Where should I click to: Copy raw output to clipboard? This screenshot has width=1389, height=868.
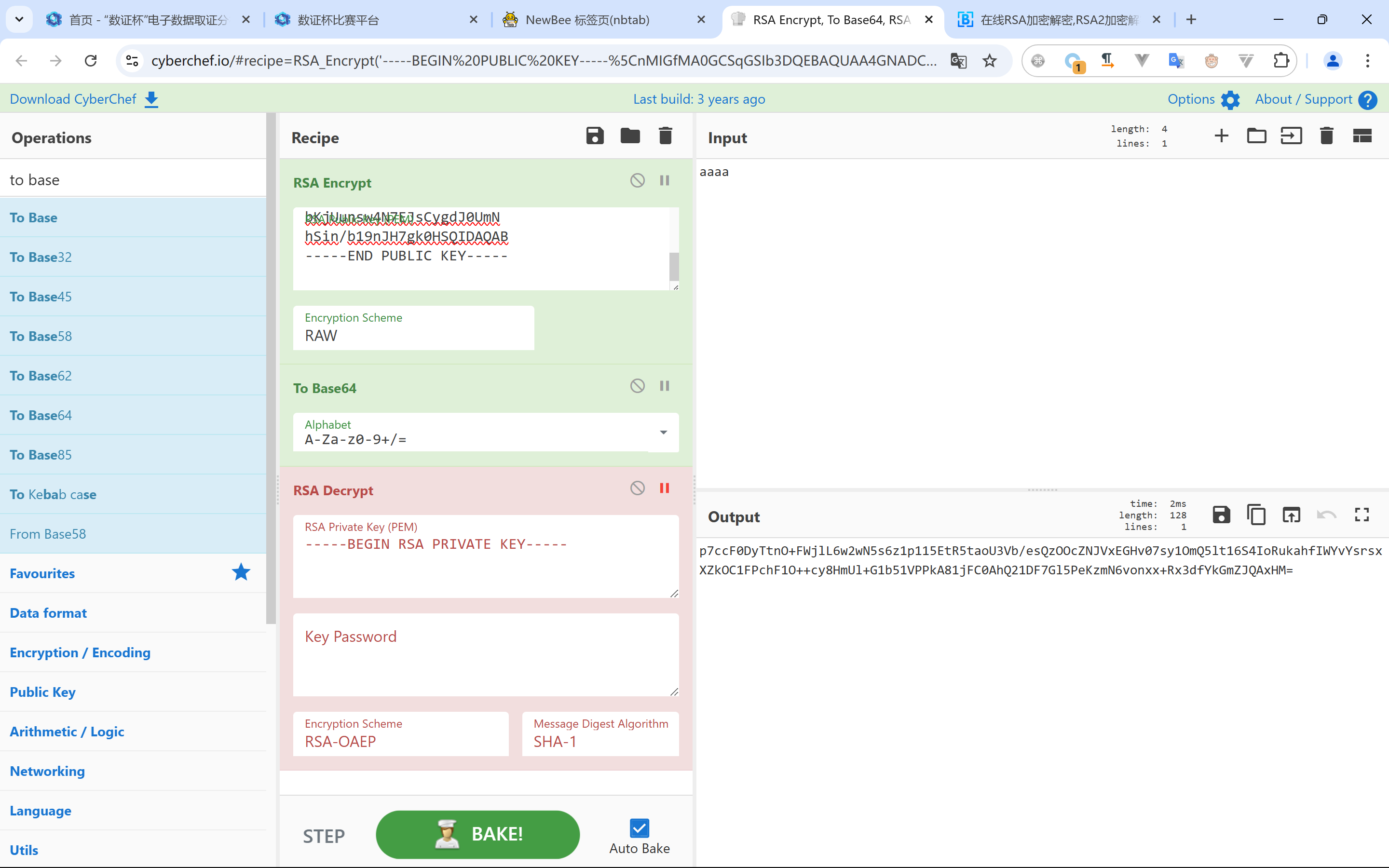click(x=1256, y=515)
